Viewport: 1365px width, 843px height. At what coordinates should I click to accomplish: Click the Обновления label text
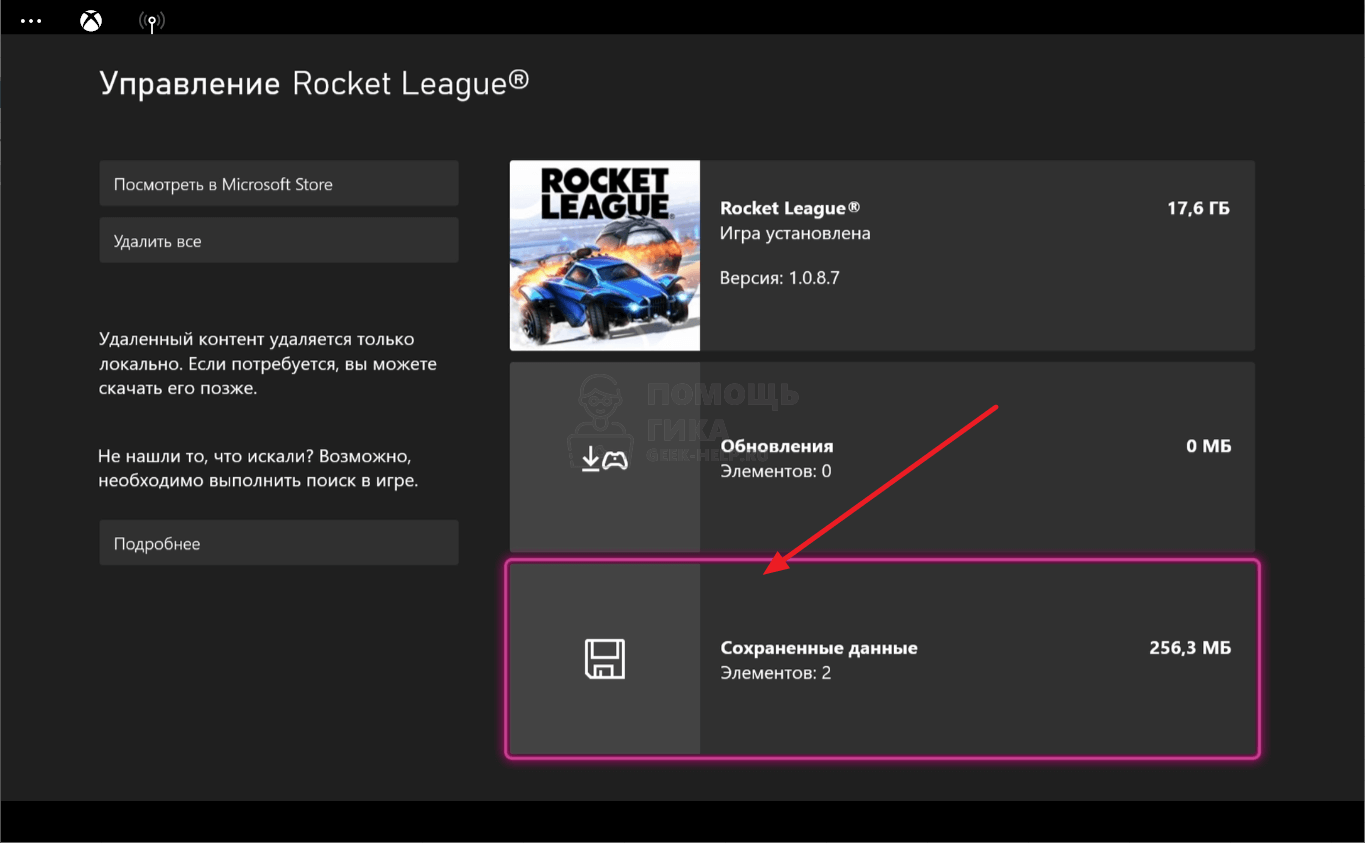[777, 446]
